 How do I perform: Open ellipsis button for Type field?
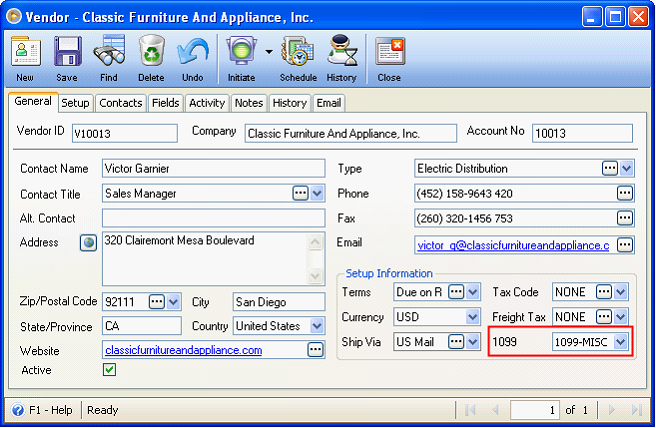click(610, 168)
